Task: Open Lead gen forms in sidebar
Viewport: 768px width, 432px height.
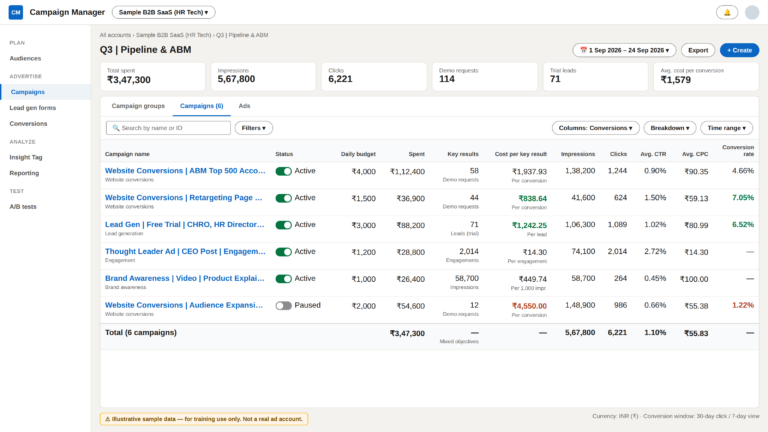Action: (x=33, y=108)
